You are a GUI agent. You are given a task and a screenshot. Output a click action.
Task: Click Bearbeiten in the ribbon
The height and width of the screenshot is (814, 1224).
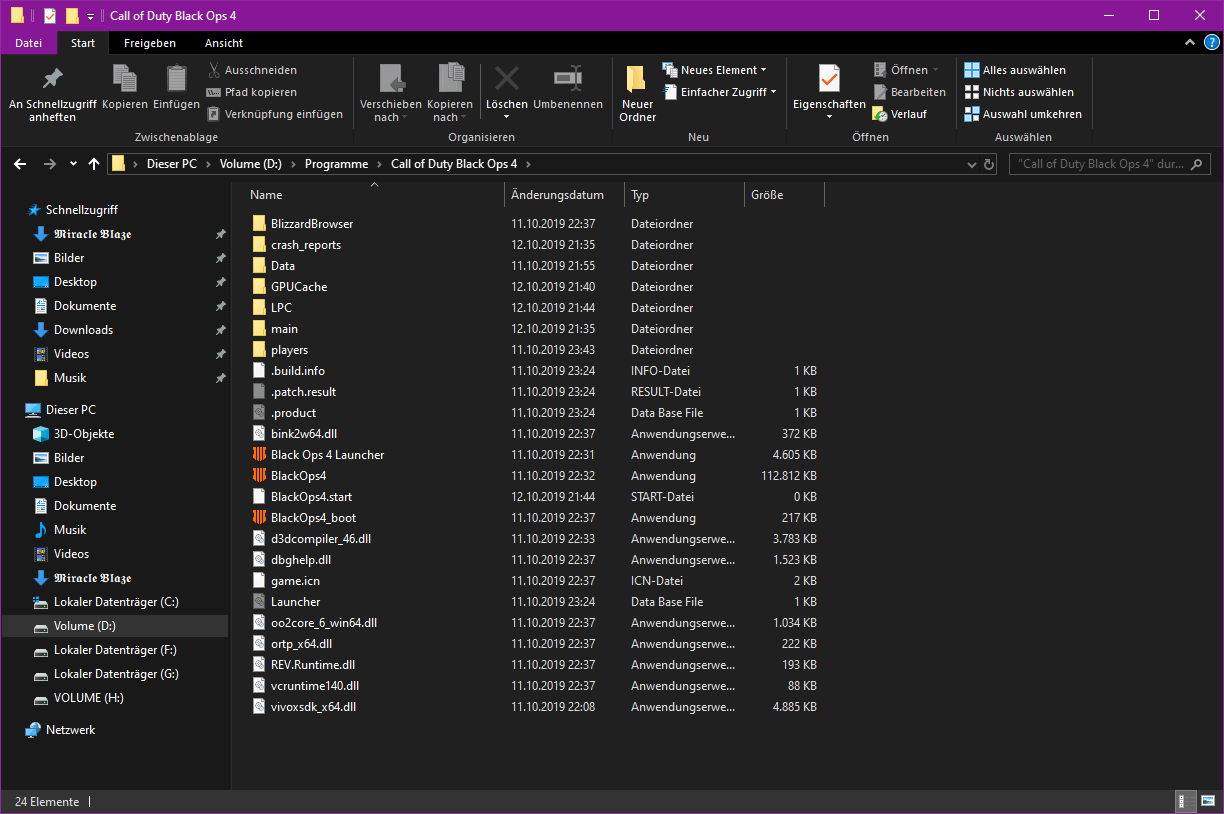909,92
